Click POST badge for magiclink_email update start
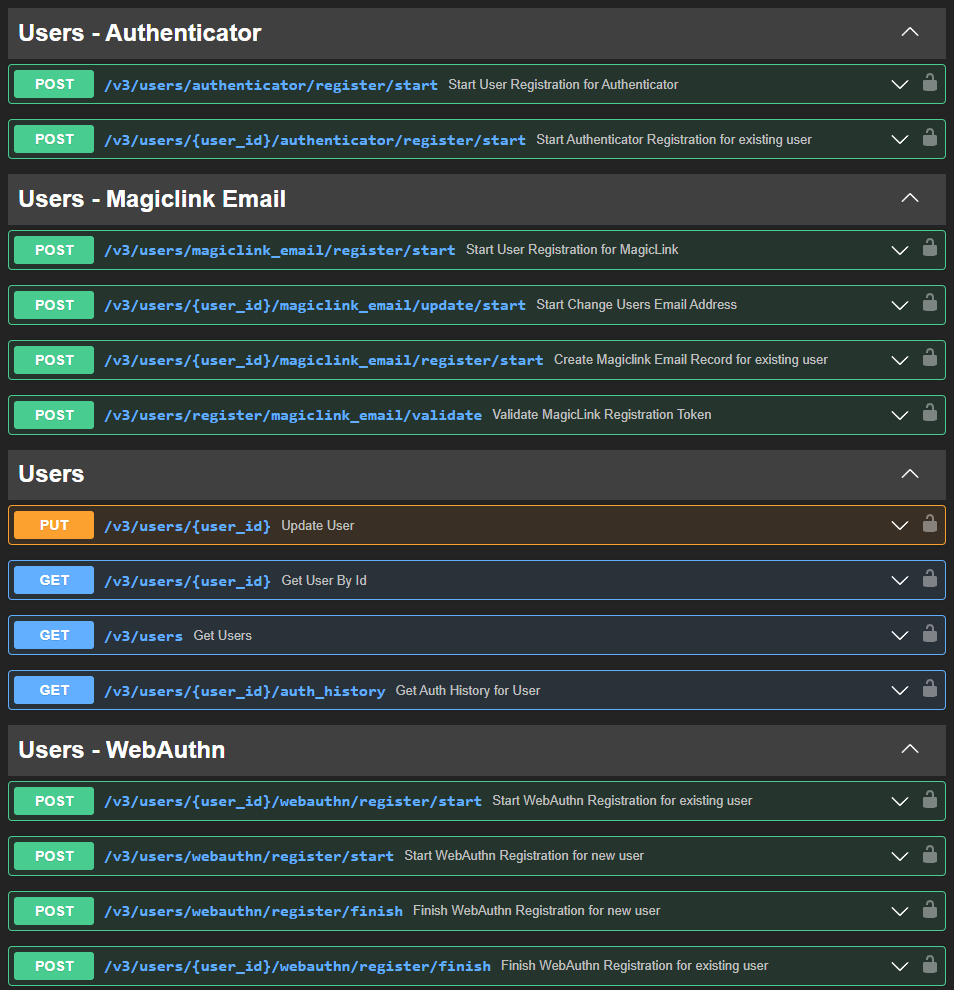This screenshot has height=990, width=954. coord(54,305)
